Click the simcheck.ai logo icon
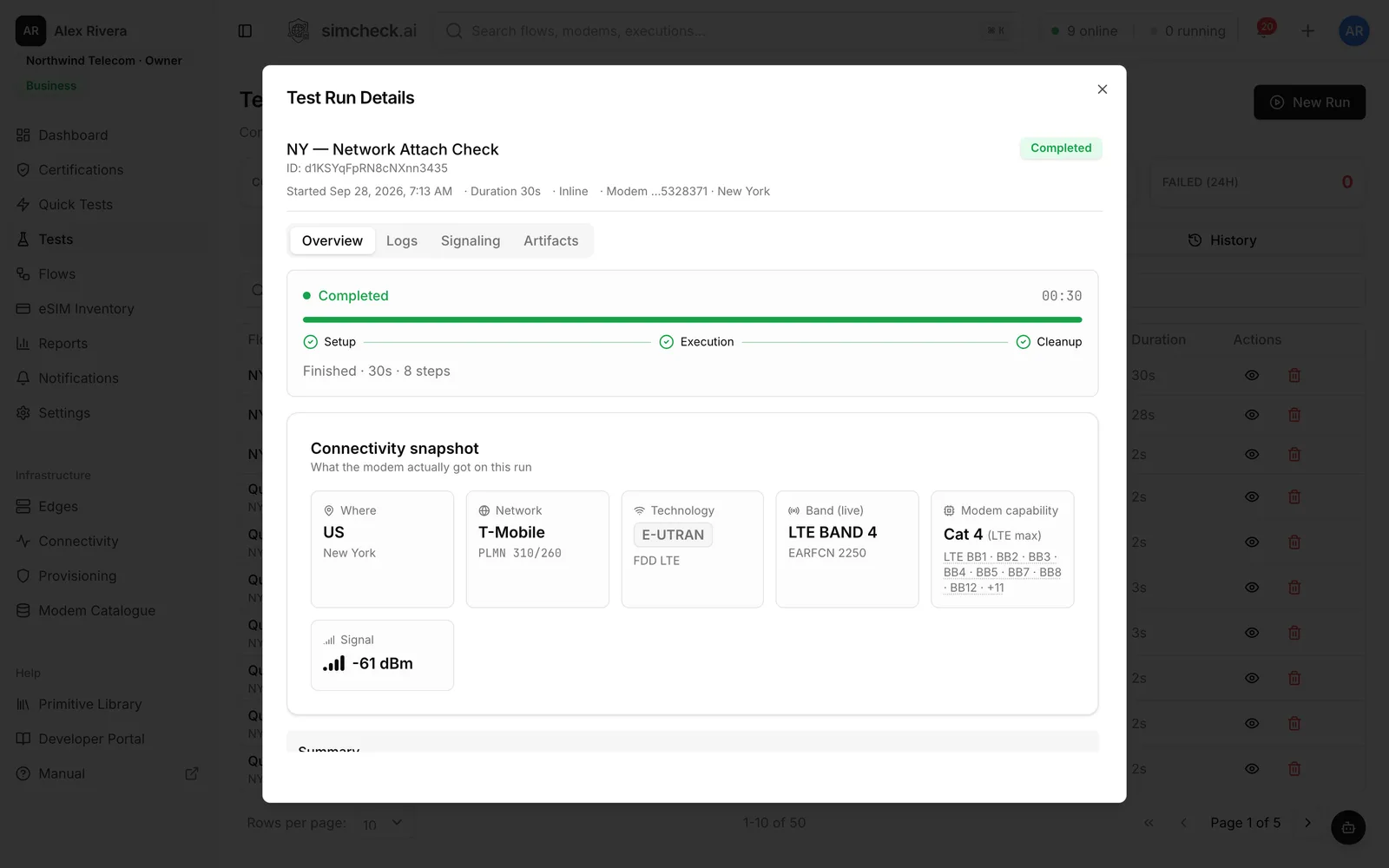1389x868 pixels. point(299,31)
